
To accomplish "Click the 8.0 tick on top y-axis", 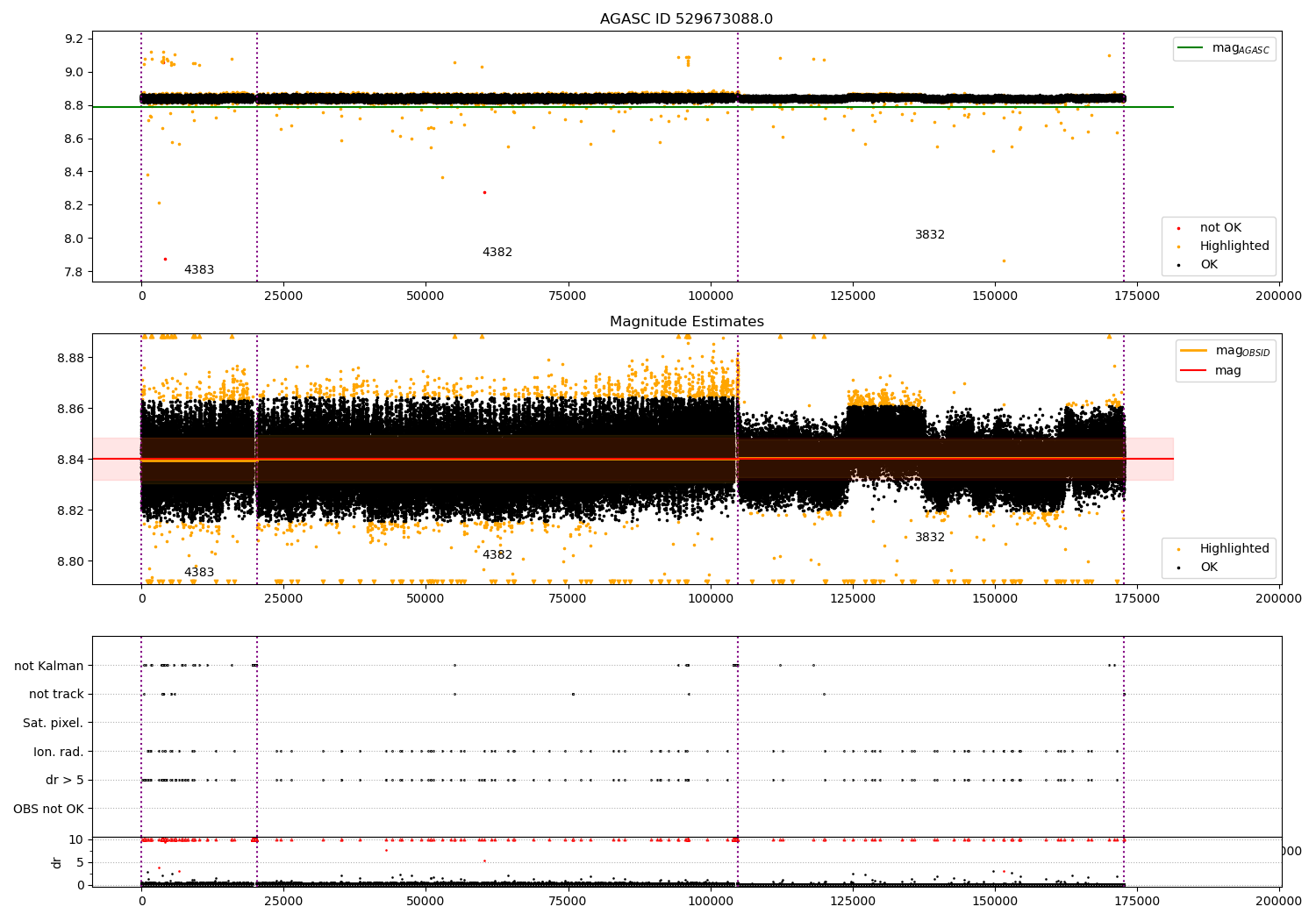I will pos(74,239).
